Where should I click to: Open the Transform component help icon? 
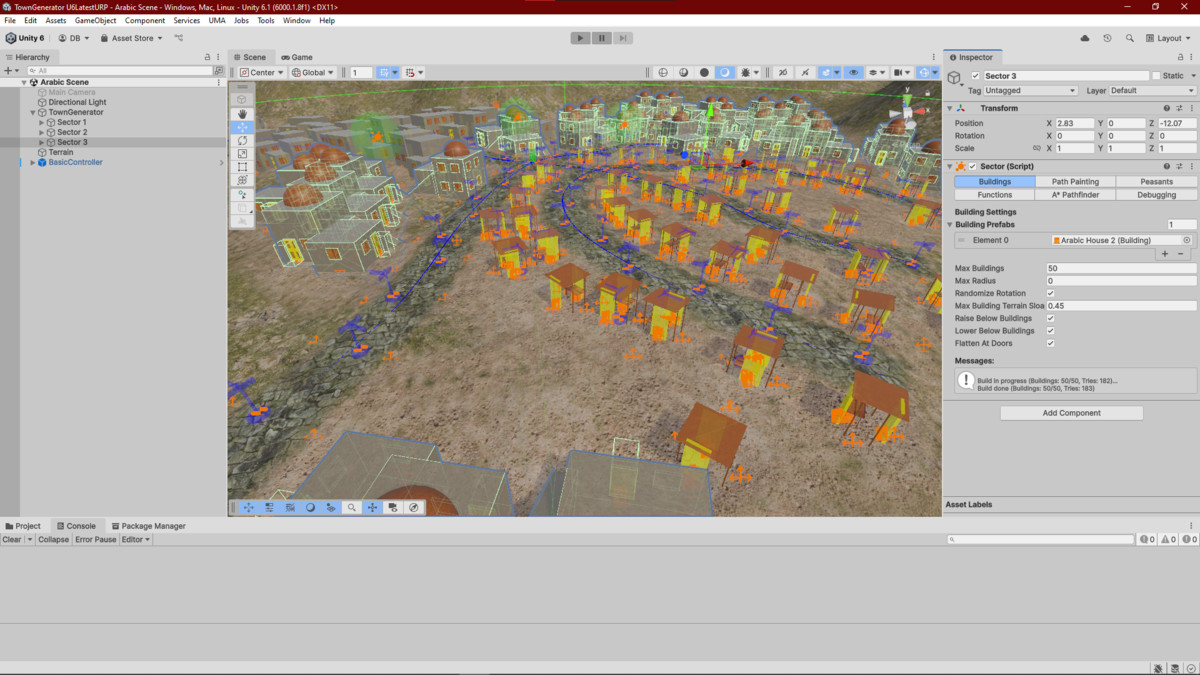[x=1166, y=108]
